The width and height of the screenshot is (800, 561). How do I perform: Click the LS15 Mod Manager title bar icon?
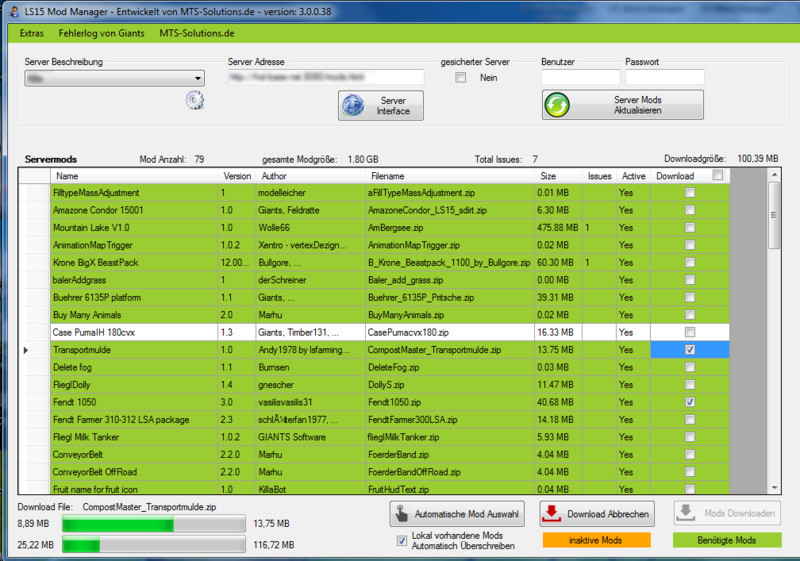tap(9, 9)
